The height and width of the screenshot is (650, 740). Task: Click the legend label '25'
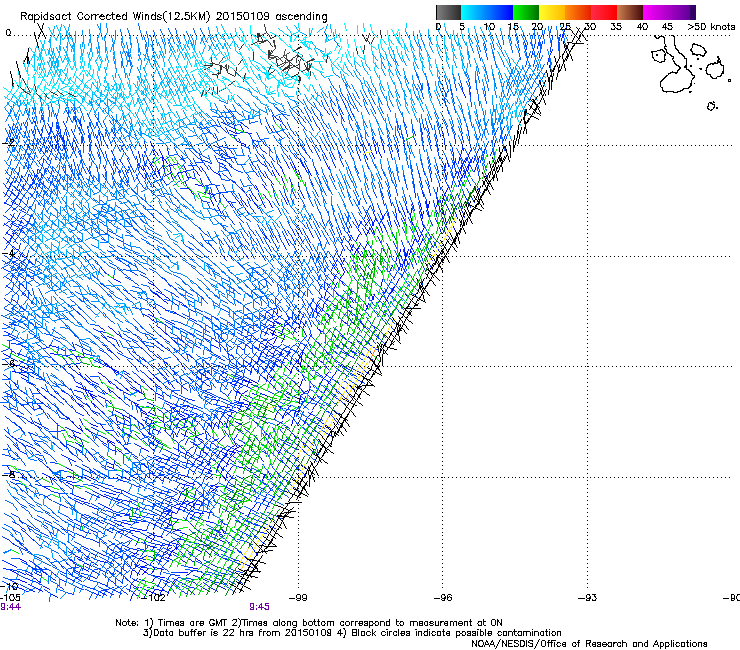pos(565,26)
